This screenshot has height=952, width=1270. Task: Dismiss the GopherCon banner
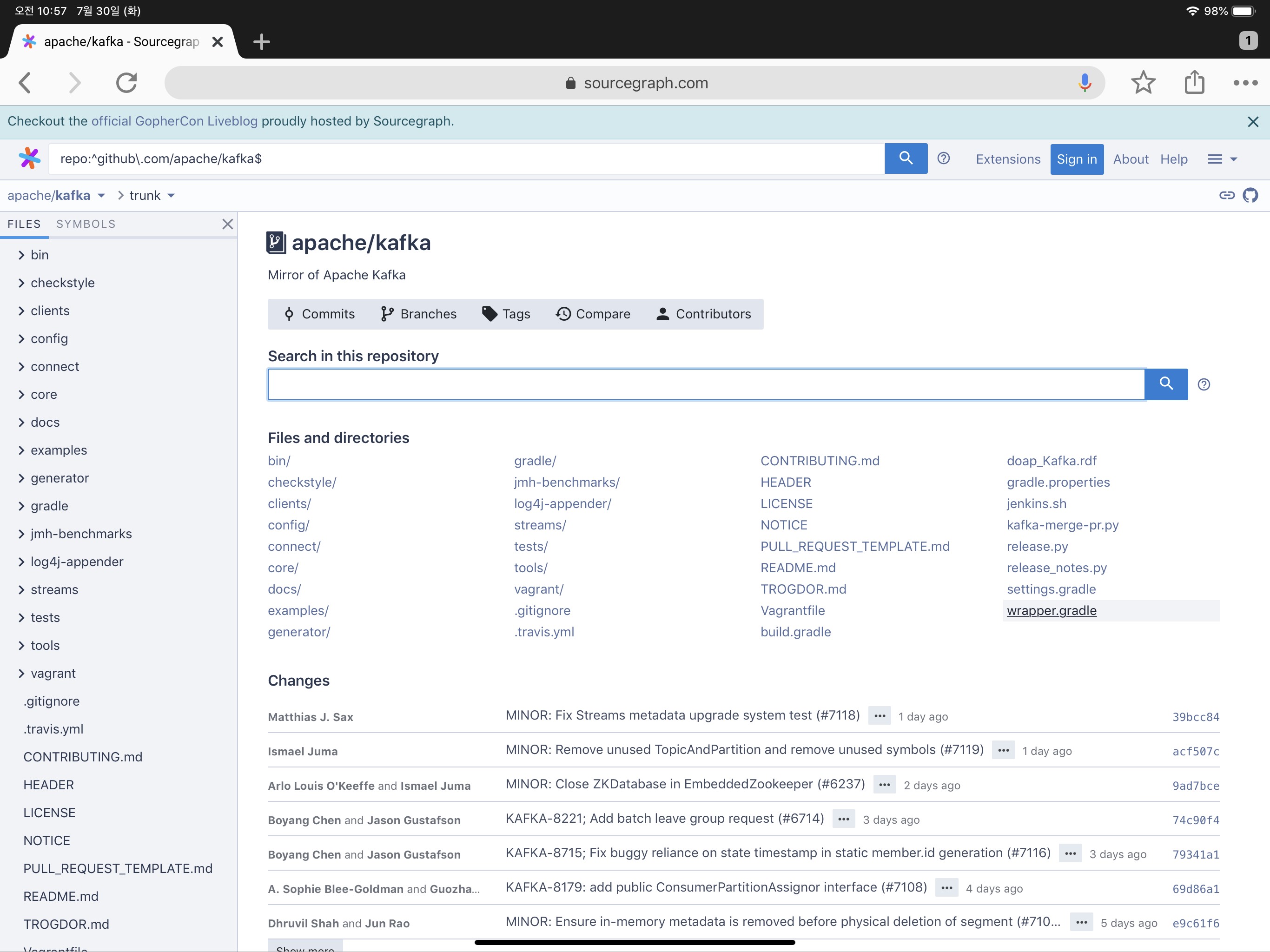pos(1253,122)
